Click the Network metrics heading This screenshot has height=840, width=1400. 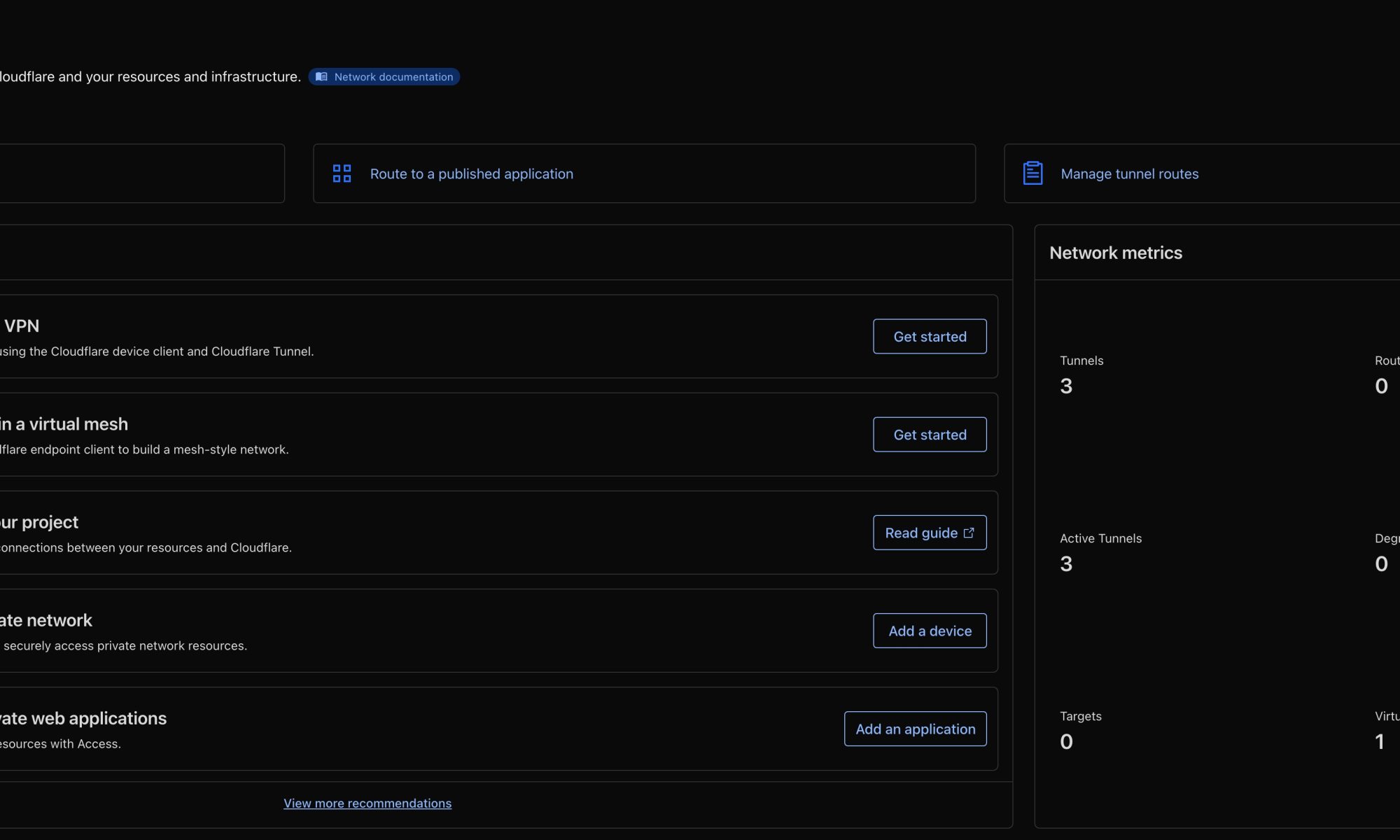pos(1116,253)
